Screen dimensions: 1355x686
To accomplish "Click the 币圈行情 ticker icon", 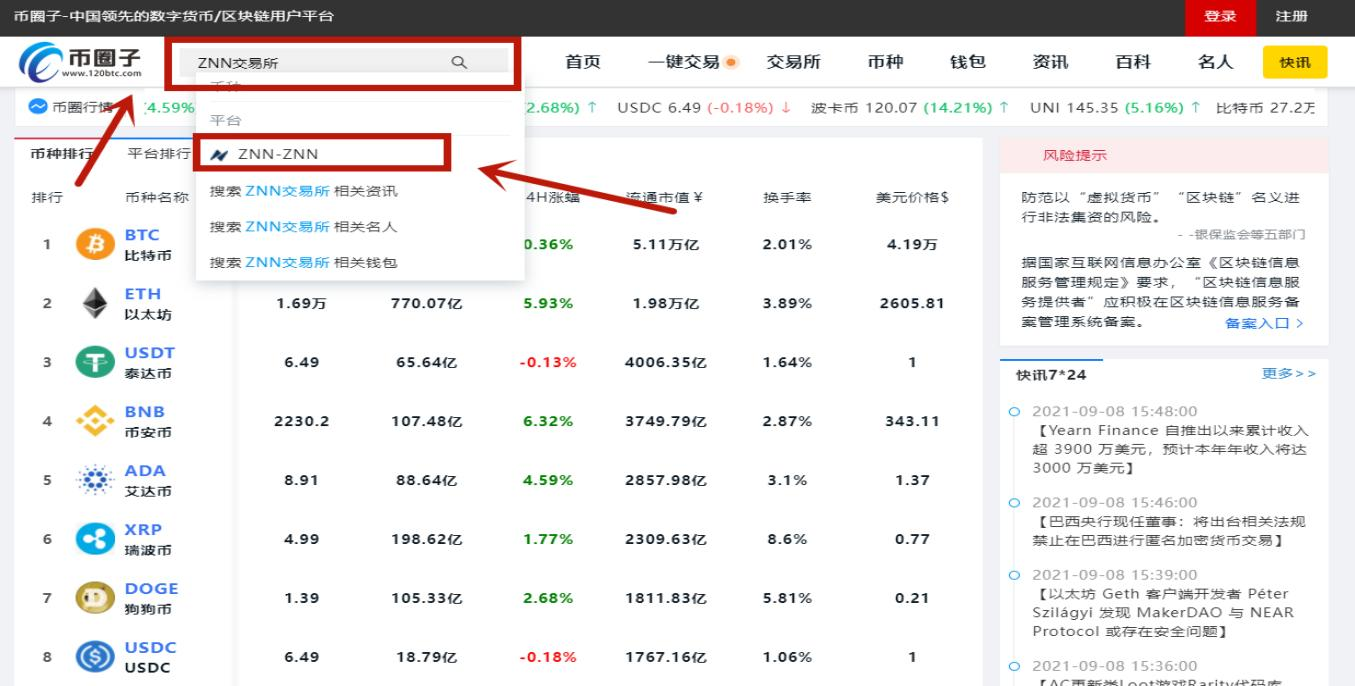I will [38, 107].
